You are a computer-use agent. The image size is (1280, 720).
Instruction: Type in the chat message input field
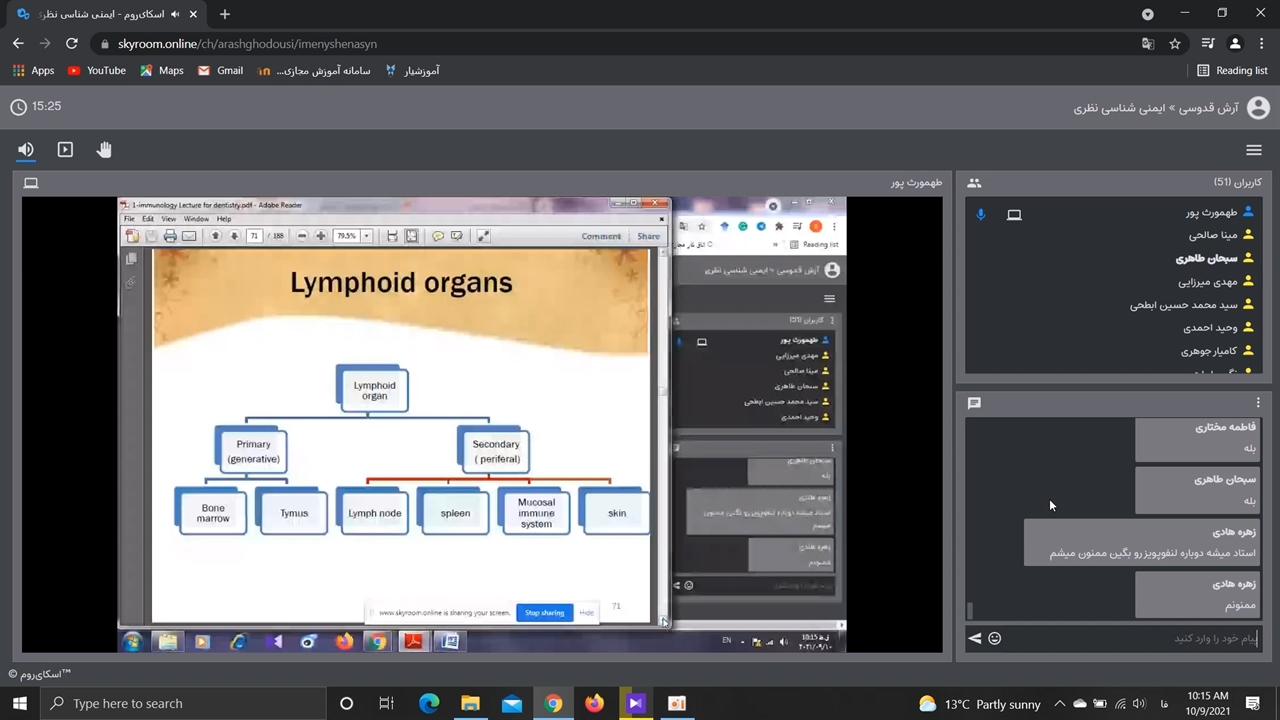click(x=1130, y=638)
